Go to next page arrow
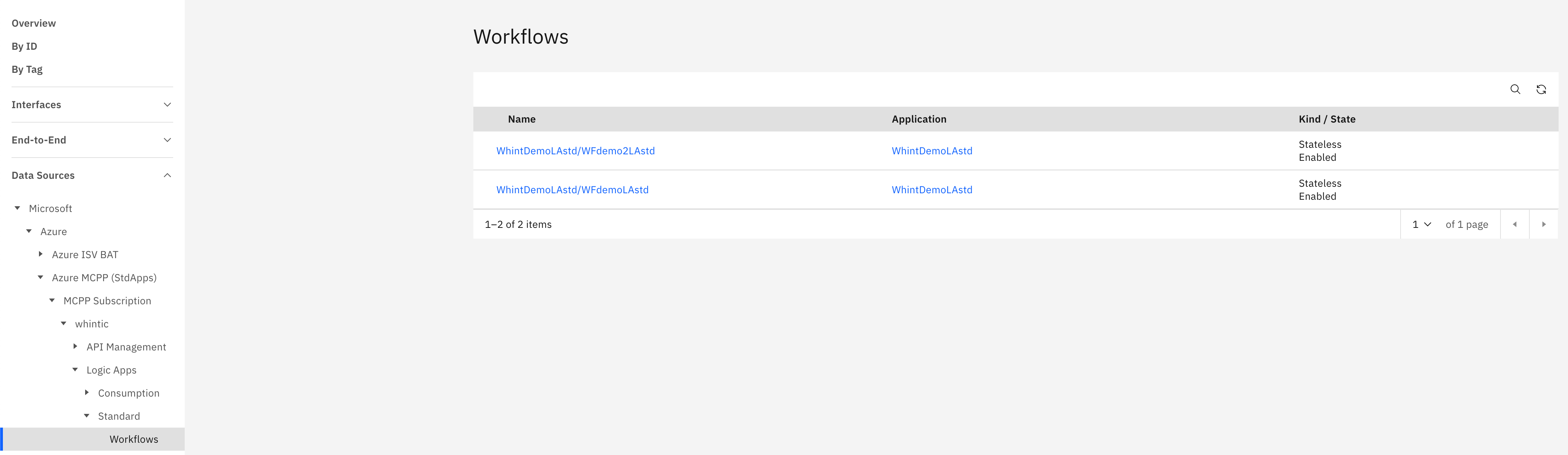Viewport: 1568px width, 455px height. (1544, 225)
